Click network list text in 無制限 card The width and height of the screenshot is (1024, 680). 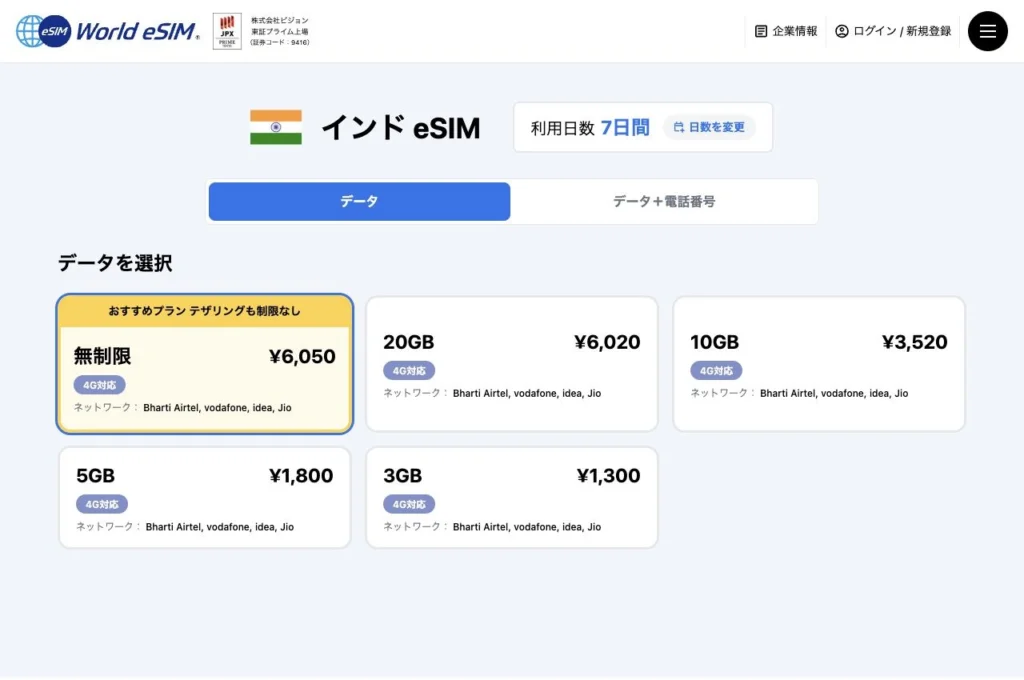pyautogui.click(x=217, y=408)
